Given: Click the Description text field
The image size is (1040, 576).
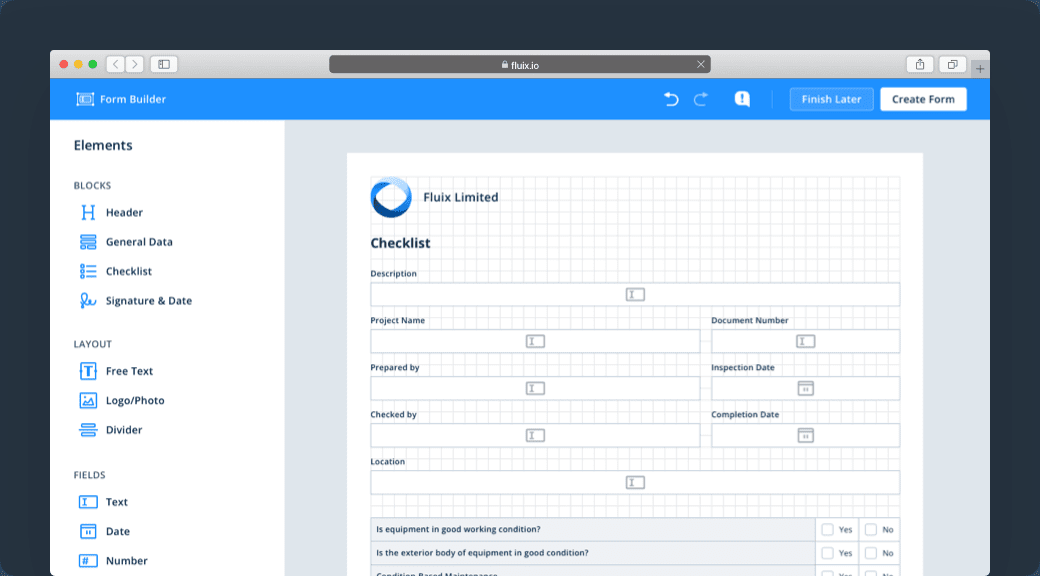Looking at the screenshot, I should pyautogui.click(x=635, y=295).
